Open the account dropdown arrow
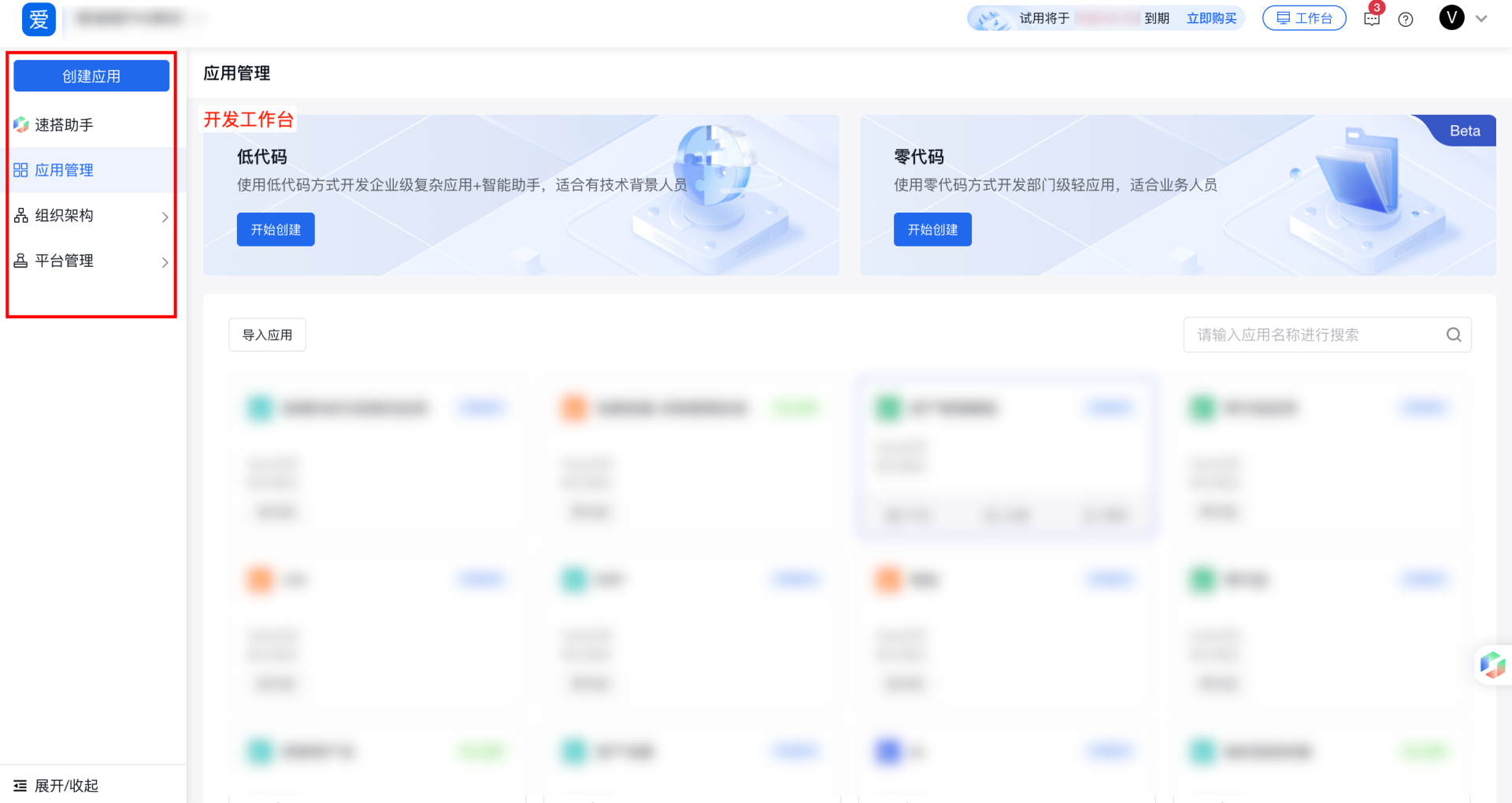 pos(1481,19)
